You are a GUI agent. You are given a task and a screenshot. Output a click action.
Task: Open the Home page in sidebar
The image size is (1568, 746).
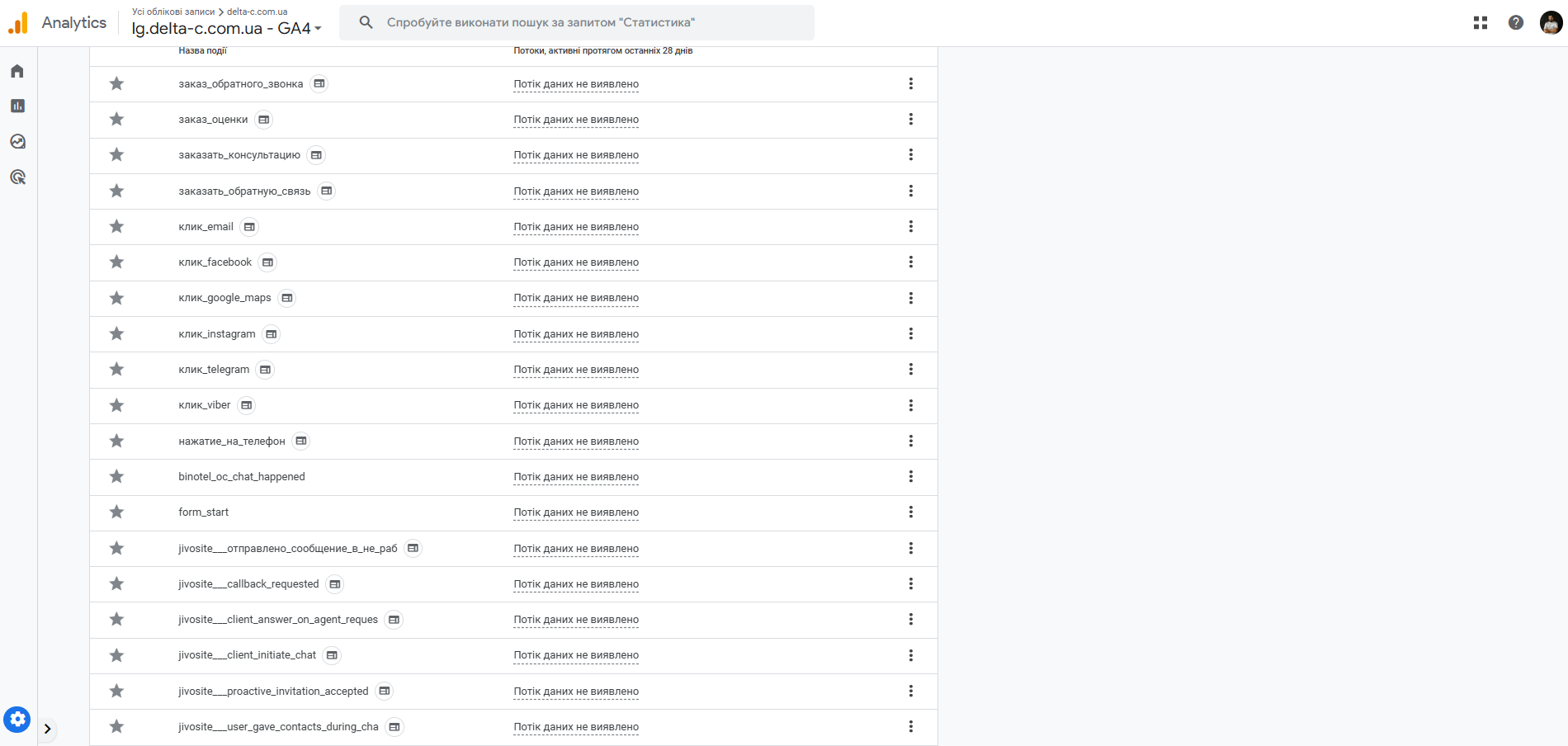pos(17,71)
